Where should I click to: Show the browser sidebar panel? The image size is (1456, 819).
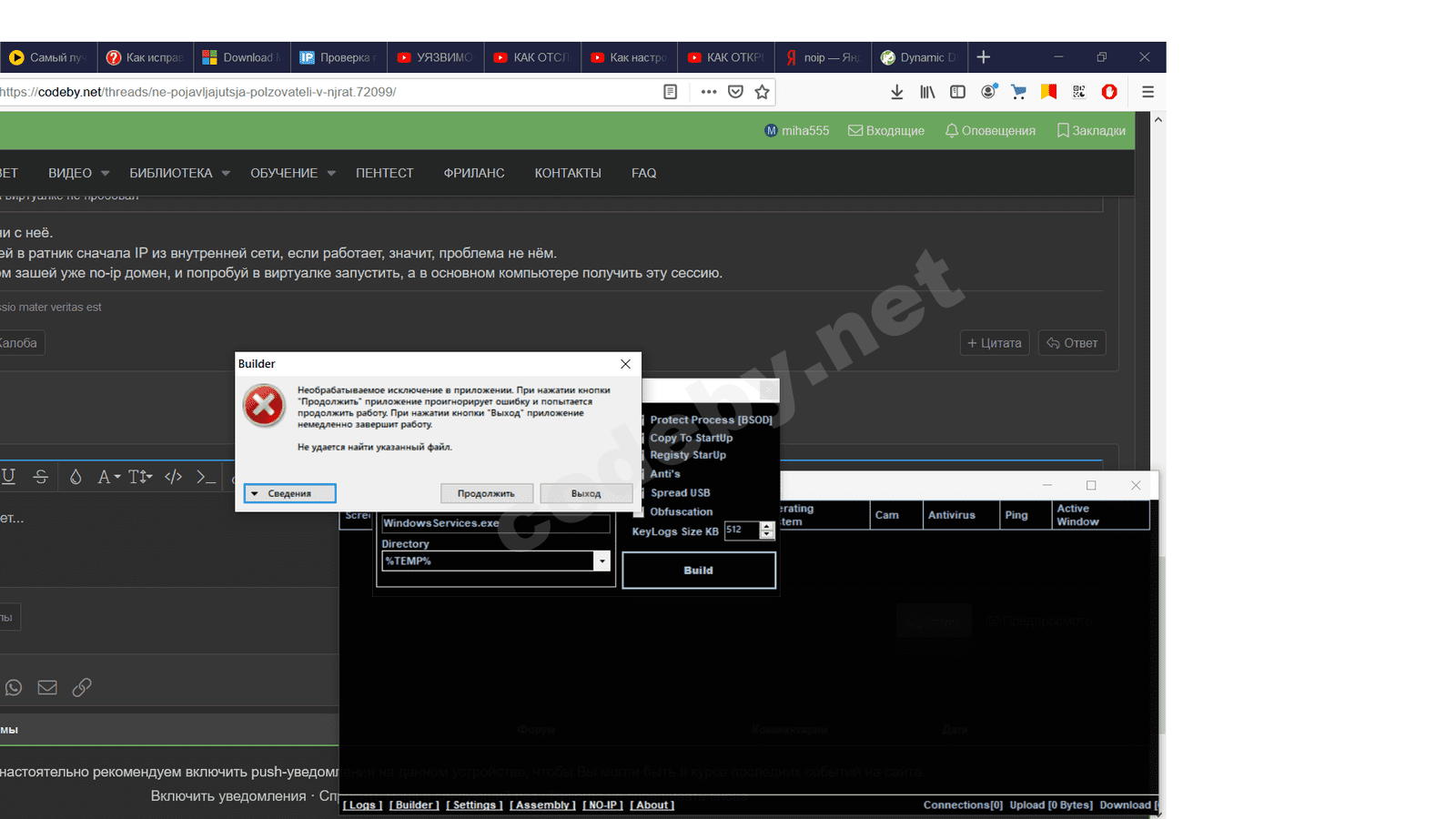[x=957, y=92]
